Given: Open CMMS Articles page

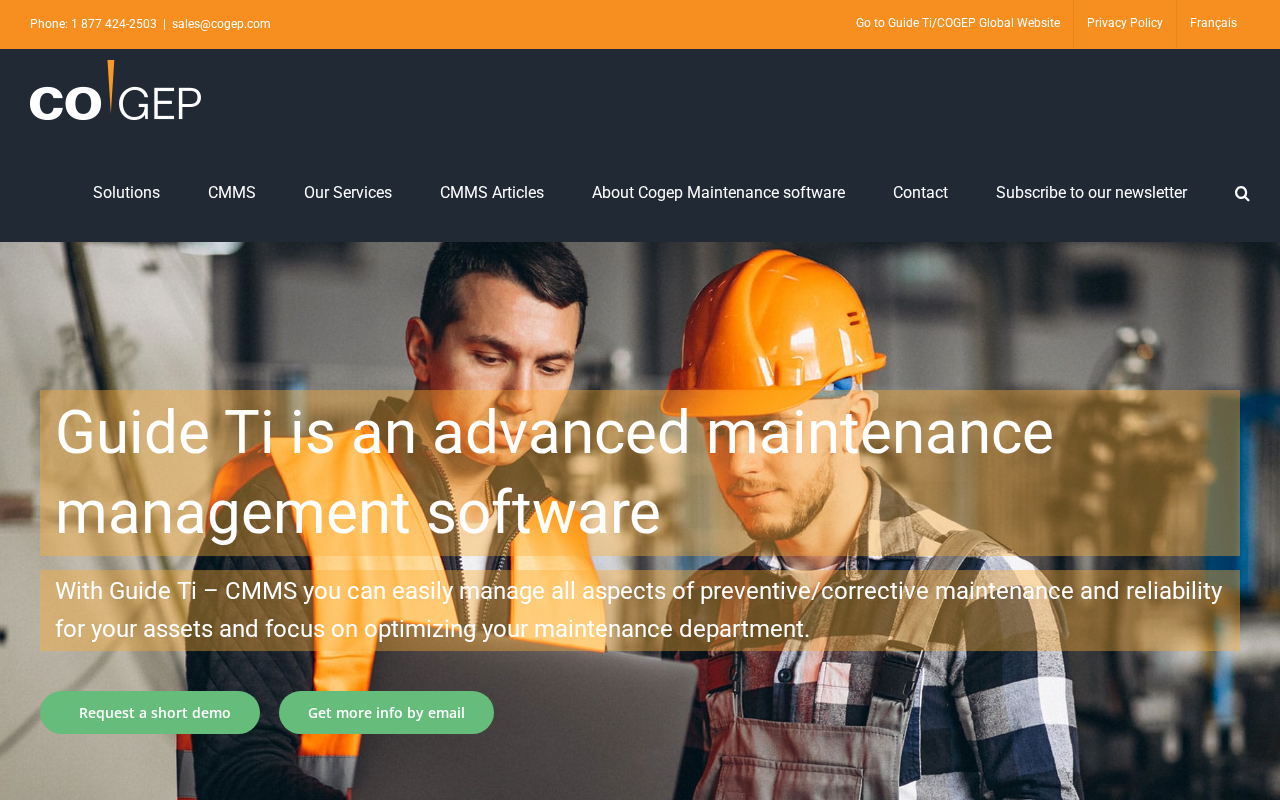Looking at the screenshot, I should [492, 193].
